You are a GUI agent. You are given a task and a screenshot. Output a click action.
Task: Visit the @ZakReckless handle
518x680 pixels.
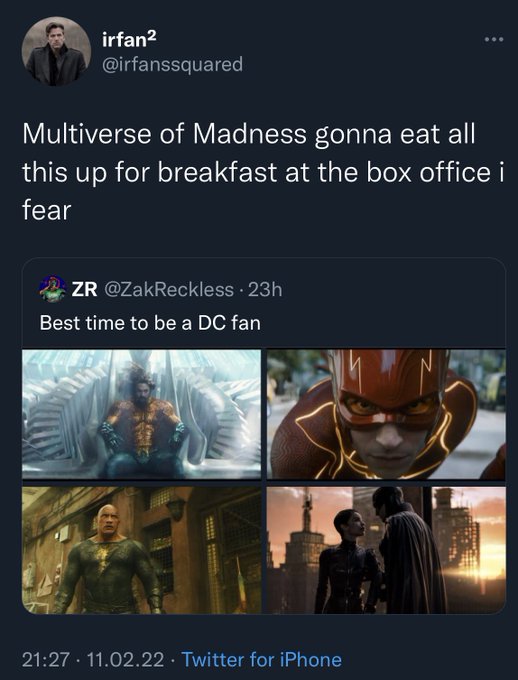click(x=169, y=289)
